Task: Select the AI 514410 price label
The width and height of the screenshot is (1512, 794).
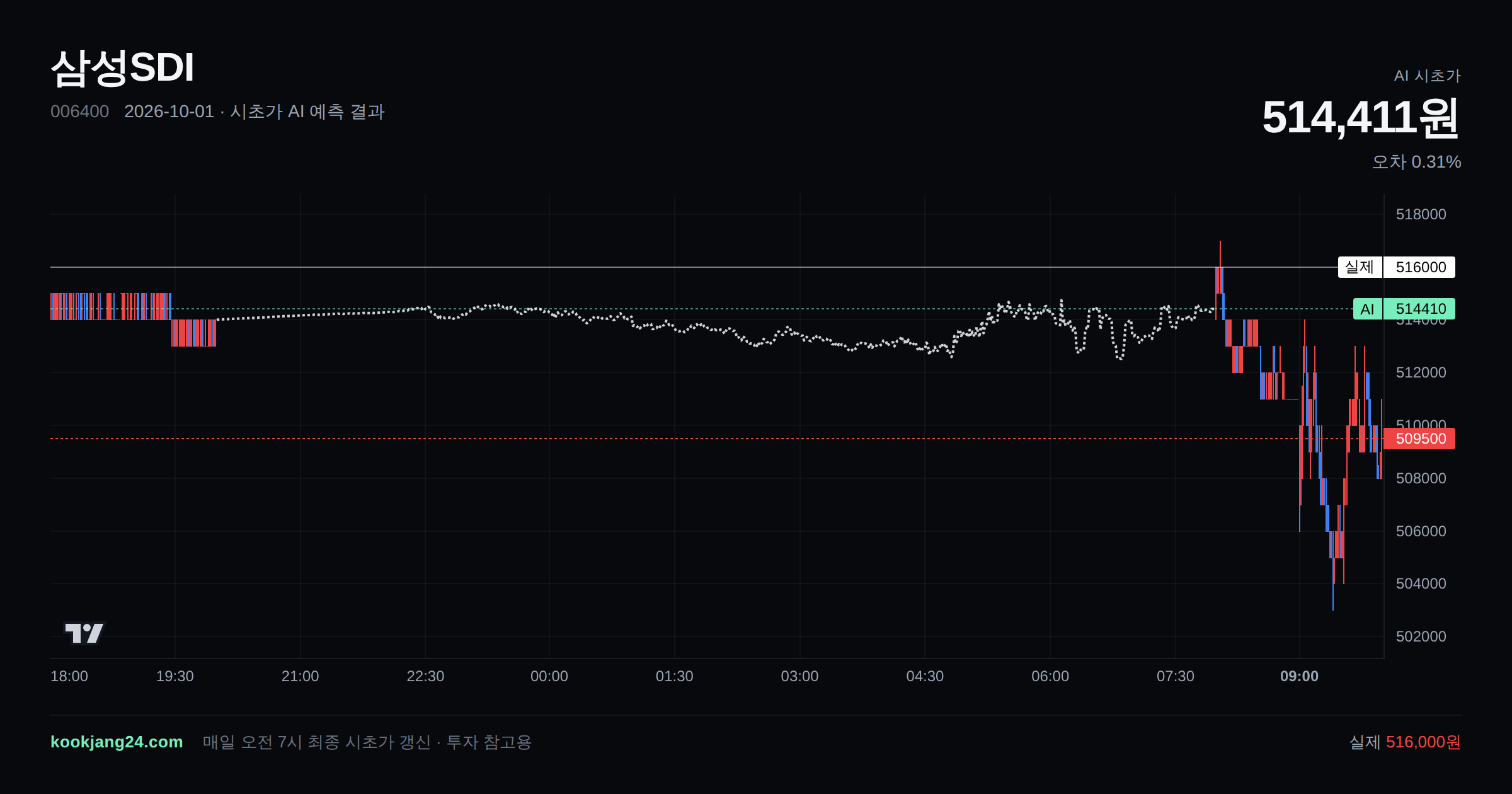Action: pos(1404,309)
